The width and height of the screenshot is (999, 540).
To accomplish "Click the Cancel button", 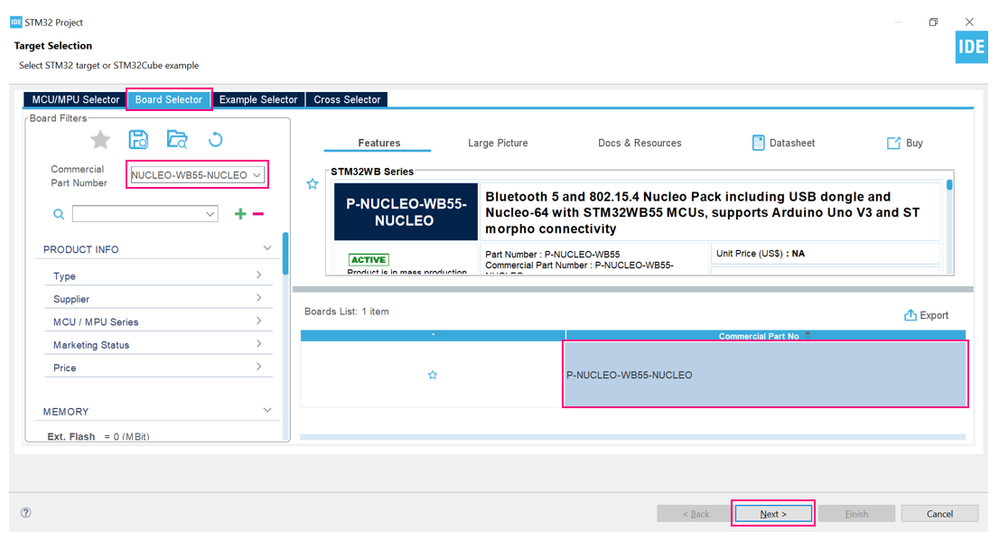I will (940, 513).
